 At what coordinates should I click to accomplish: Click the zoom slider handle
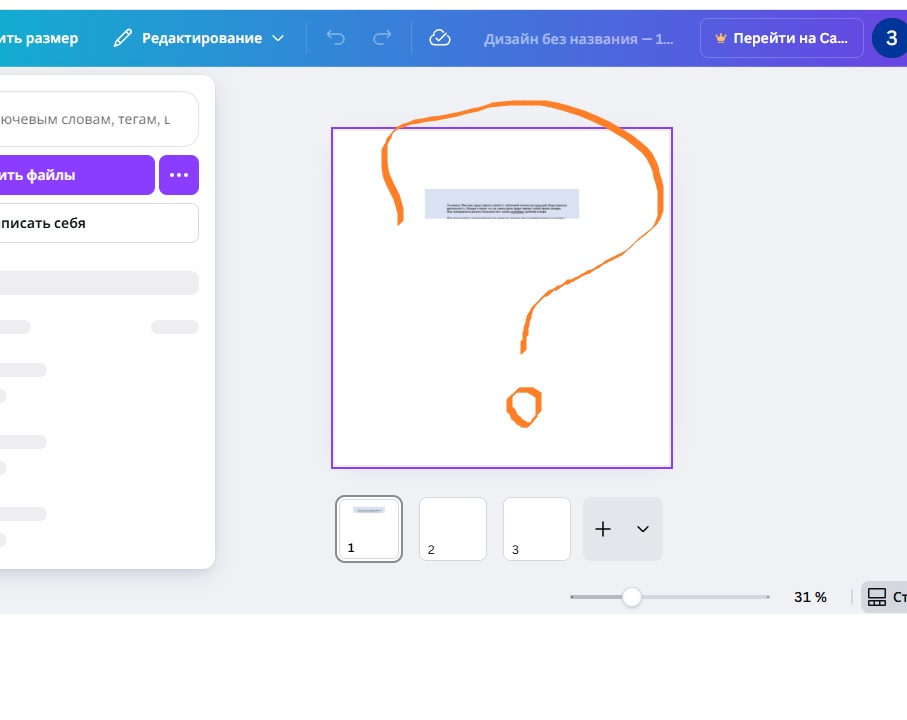[x=632, y=597]
